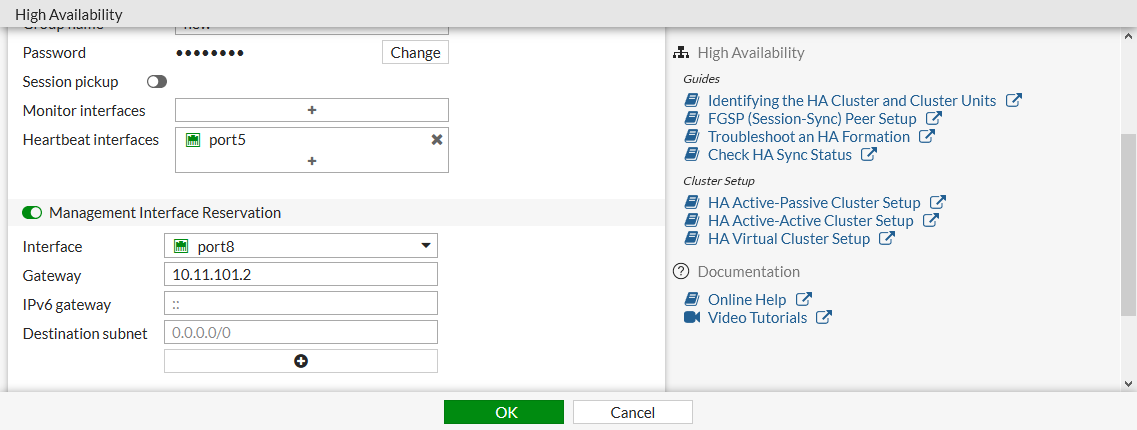Click into the Gateway address field
The image size is (1137, 430).
pos(301,275)
